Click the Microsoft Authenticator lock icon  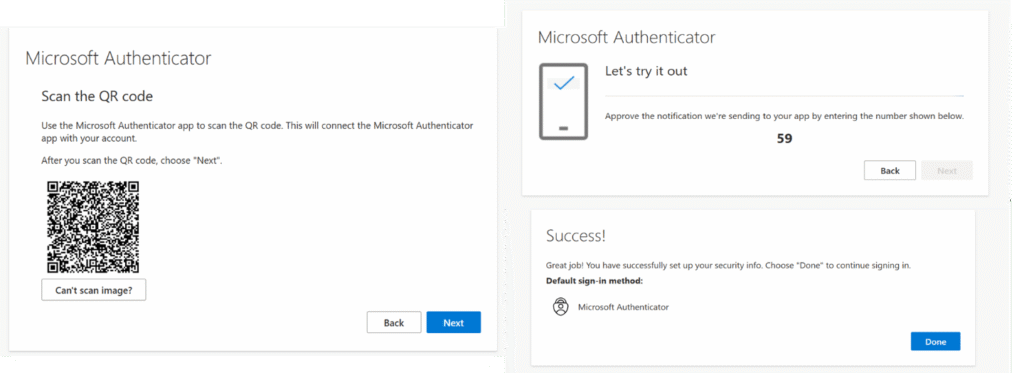[x=560, y=306]
